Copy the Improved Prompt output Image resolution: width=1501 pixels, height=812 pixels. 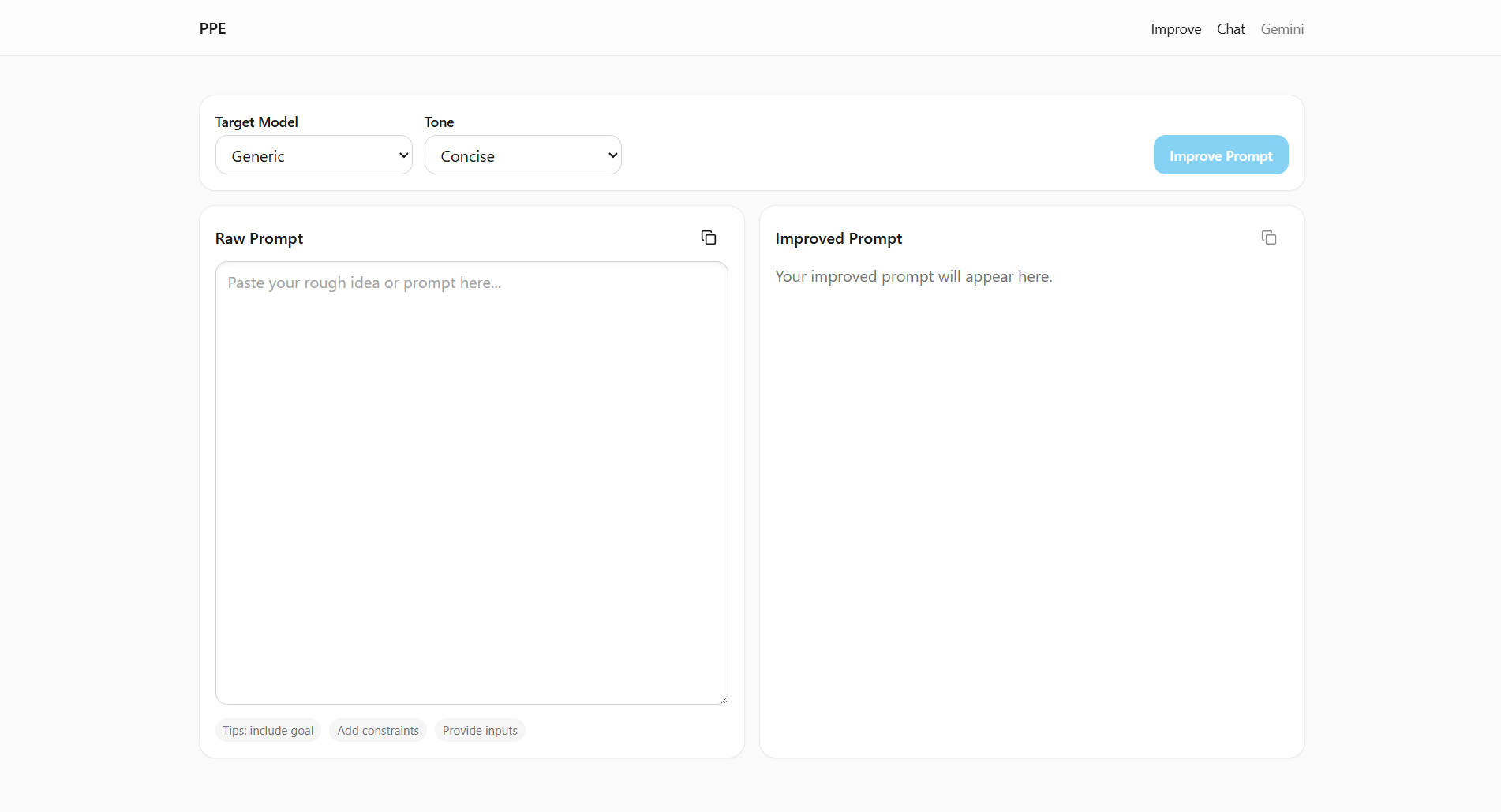click(x=1268, y=238)
